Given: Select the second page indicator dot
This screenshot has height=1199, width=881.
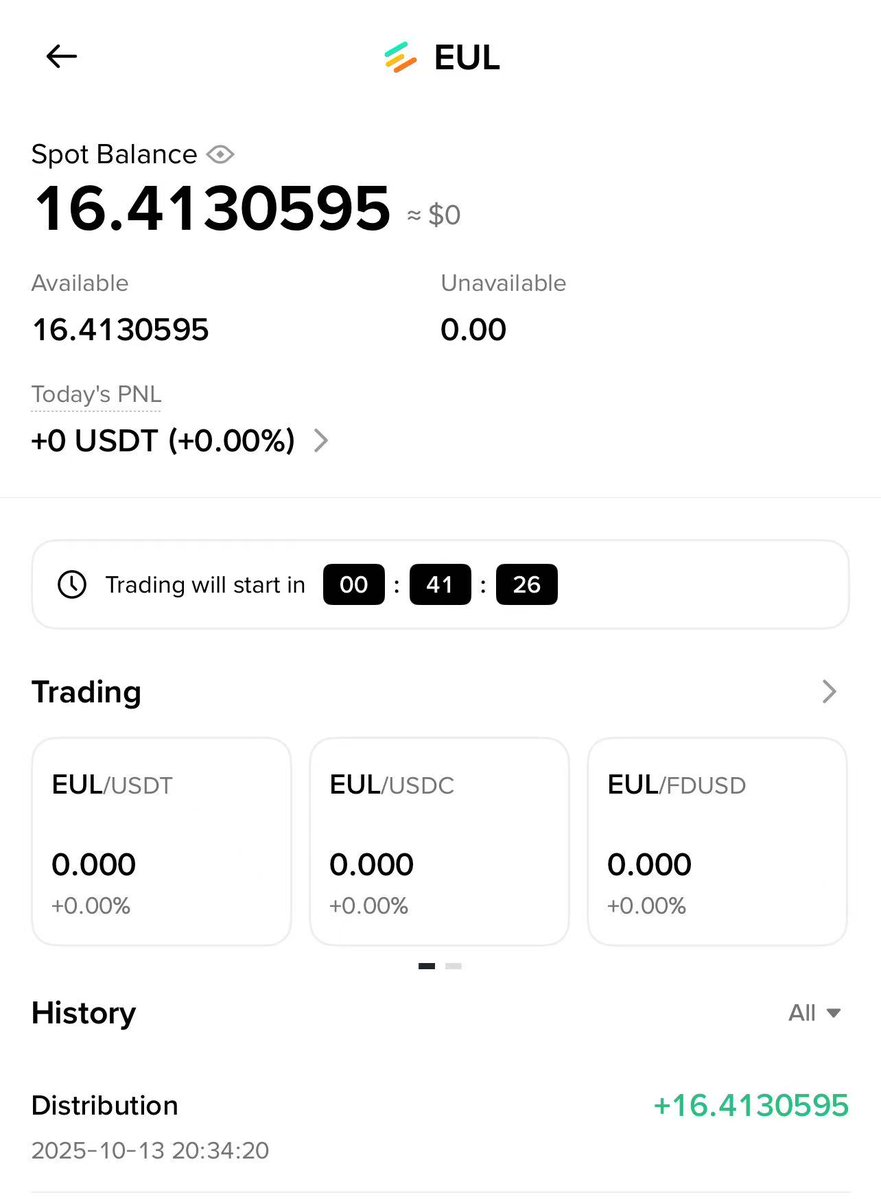Looking at the screenshot, I should 454,966.
